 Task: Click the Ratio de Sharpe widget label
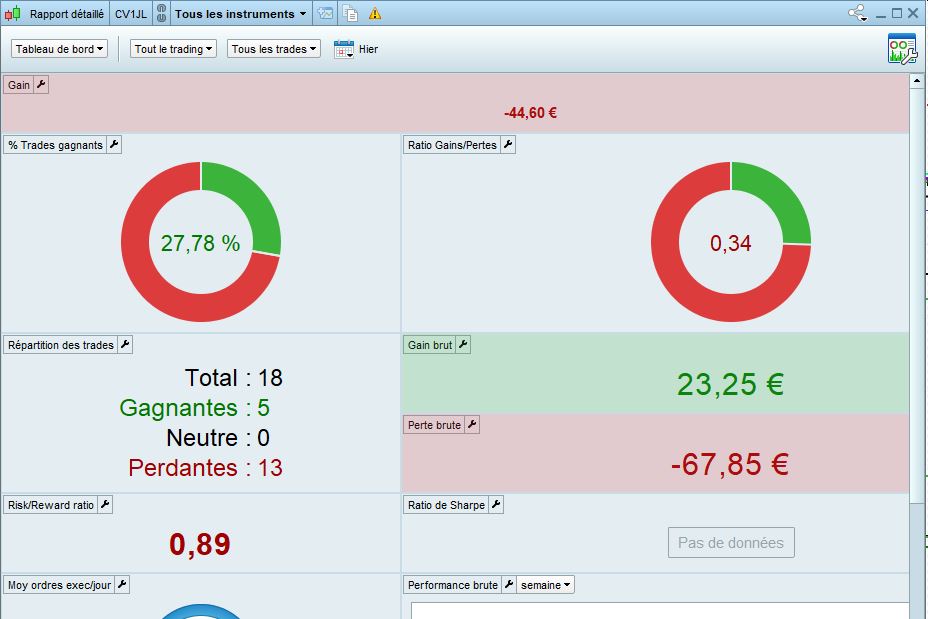pos(446,505)
